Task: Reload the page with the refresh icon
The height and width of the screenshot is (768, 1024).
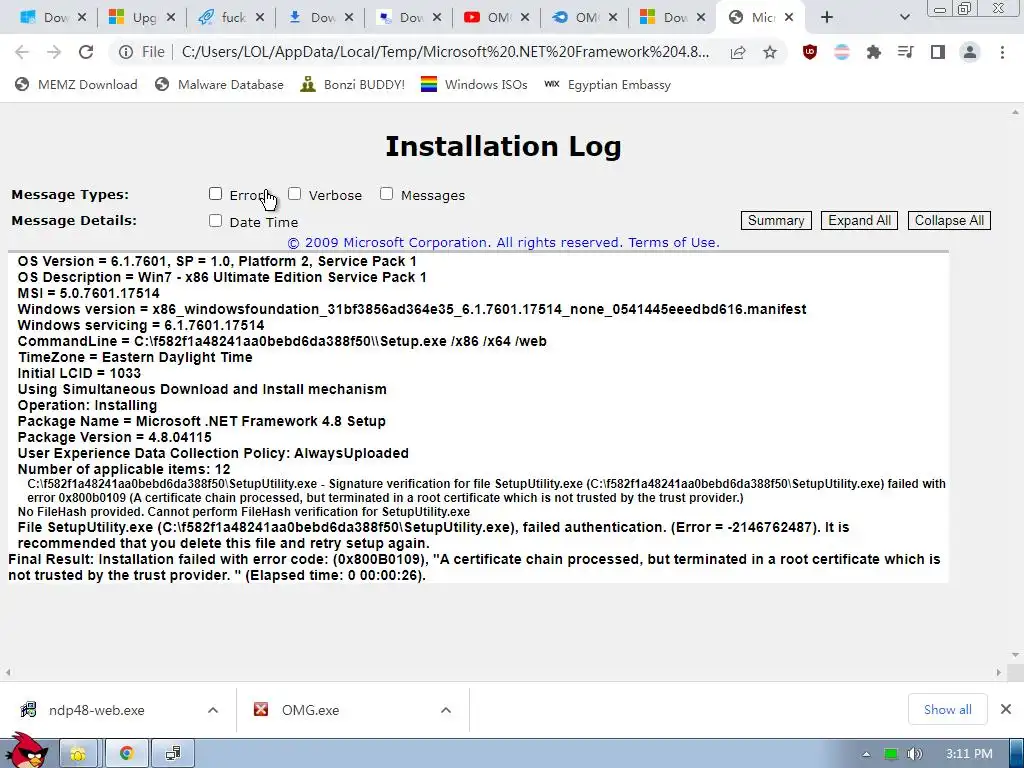Action: (x=86, y=52)
